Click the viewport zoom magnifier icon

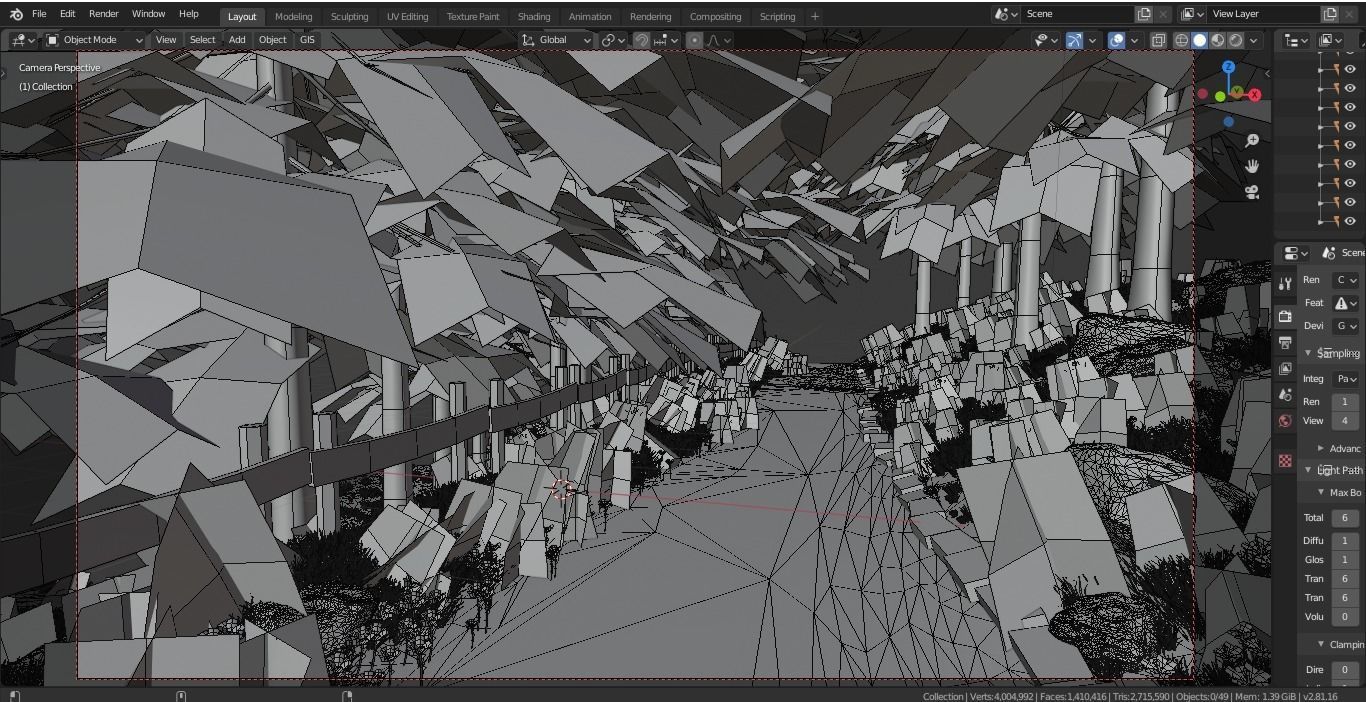(x=1251, y=141)
